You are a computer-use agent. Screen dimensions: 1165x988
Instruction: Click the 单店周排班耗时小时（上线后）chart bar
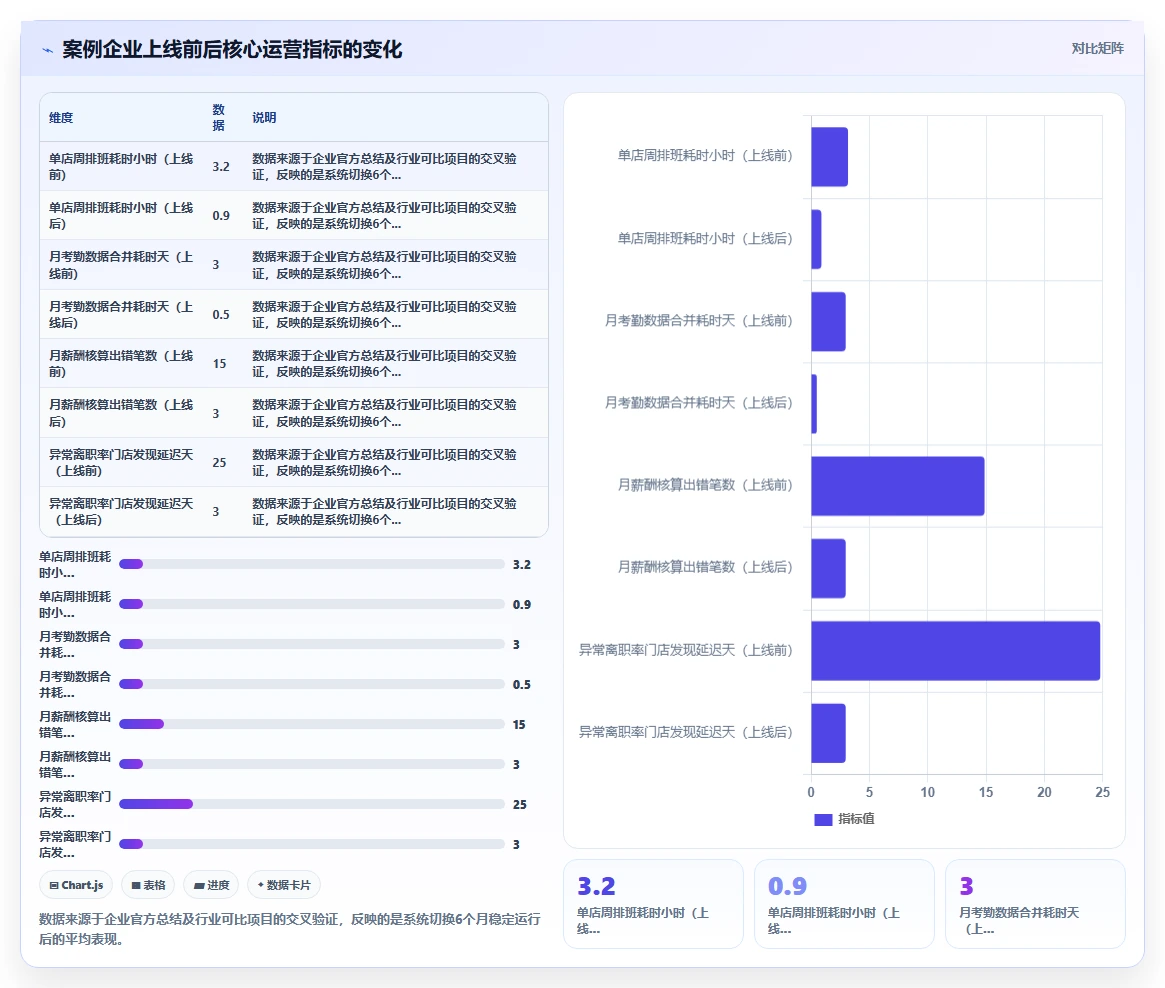[x=816, y=239]
